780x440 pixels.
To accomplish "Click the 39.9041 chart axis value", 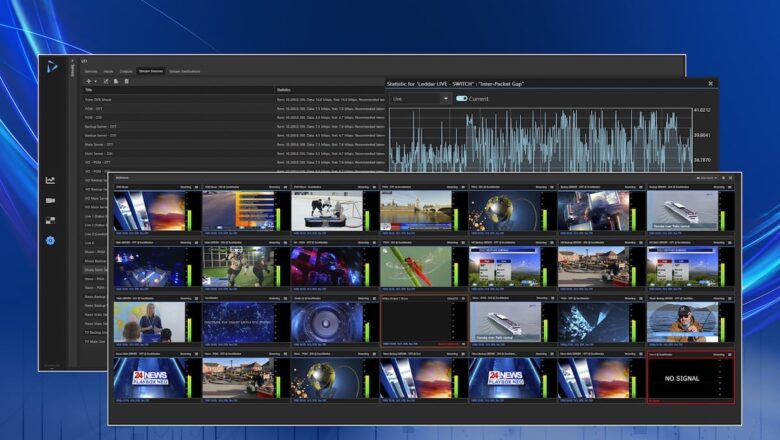I will (702, 135).
